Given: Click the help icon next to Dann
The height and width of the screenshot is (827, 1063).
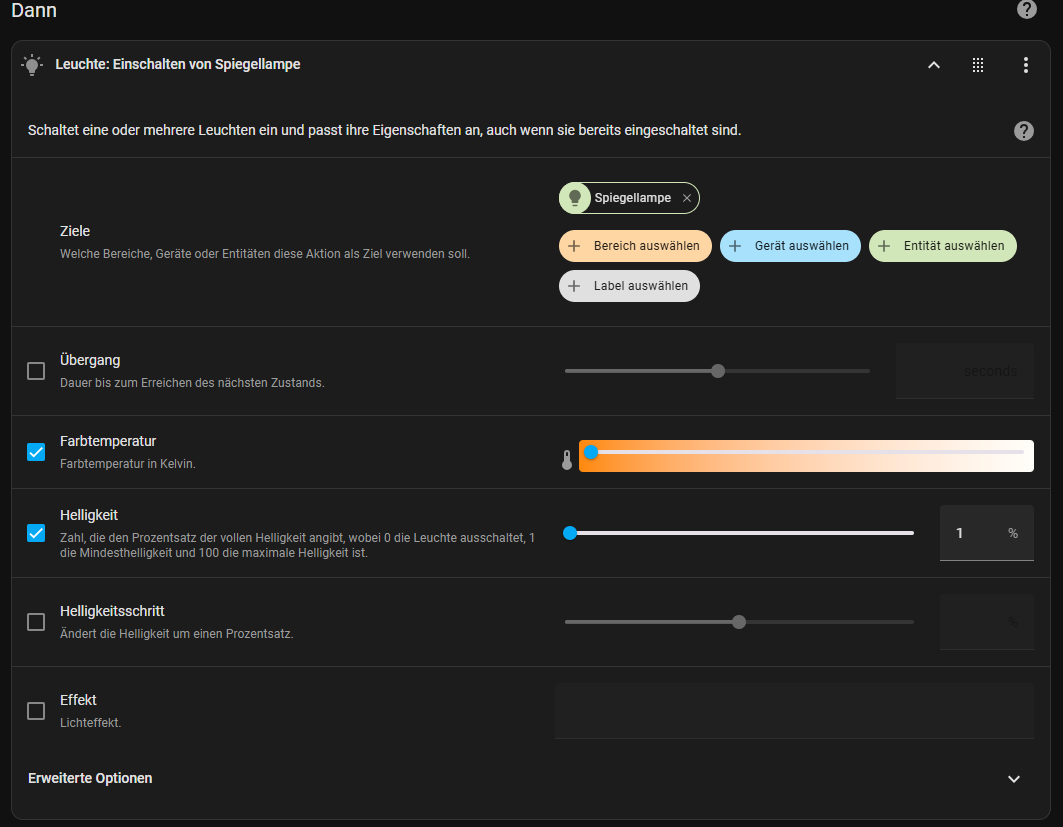Looking at the screenshot, I should 1026,10.
